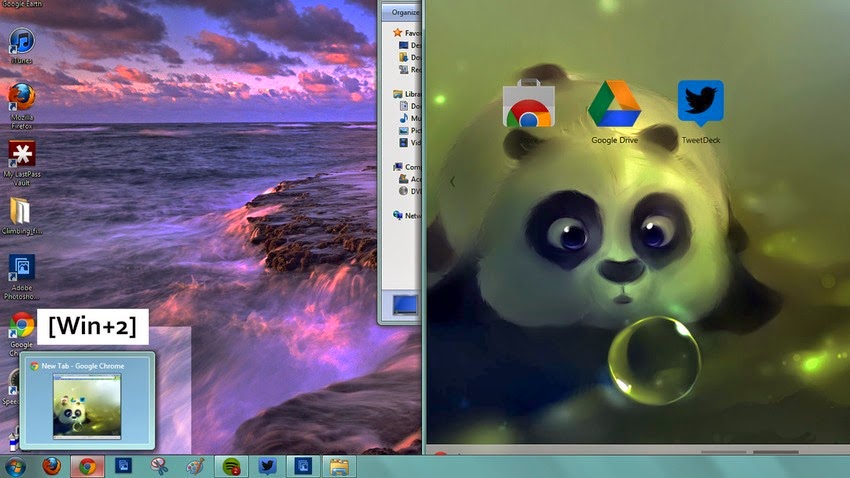Click the blue app icon beside Windows Explorer
This screenshot has height=478, width=850.
tap(303, 466)
